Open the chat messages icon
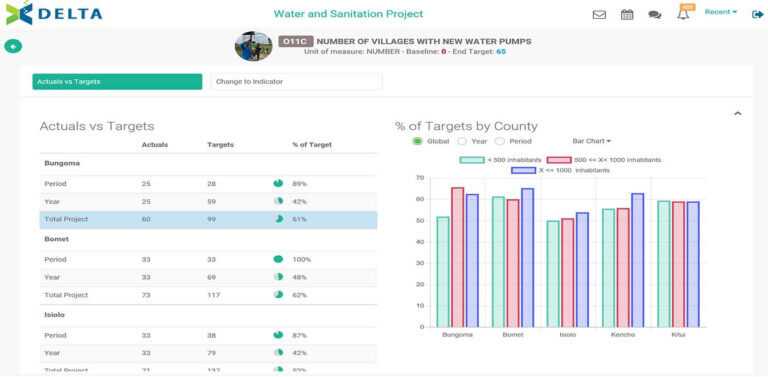Screen dimensions: 768x377 point(655,15)
